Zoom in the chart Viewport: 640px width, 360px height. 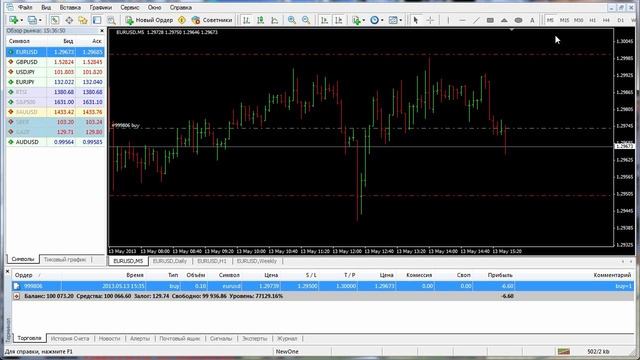(x=292, y=20)
